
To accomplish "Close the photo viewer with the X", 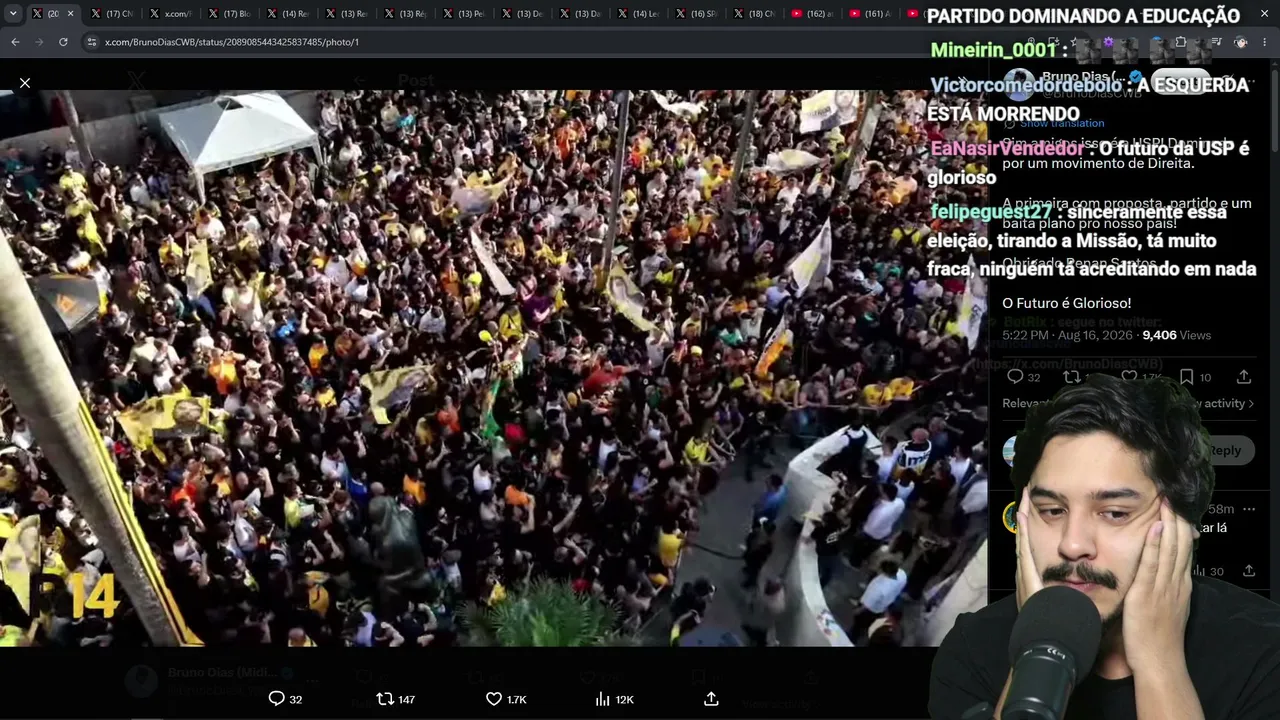I will click(x=25, y=83).
